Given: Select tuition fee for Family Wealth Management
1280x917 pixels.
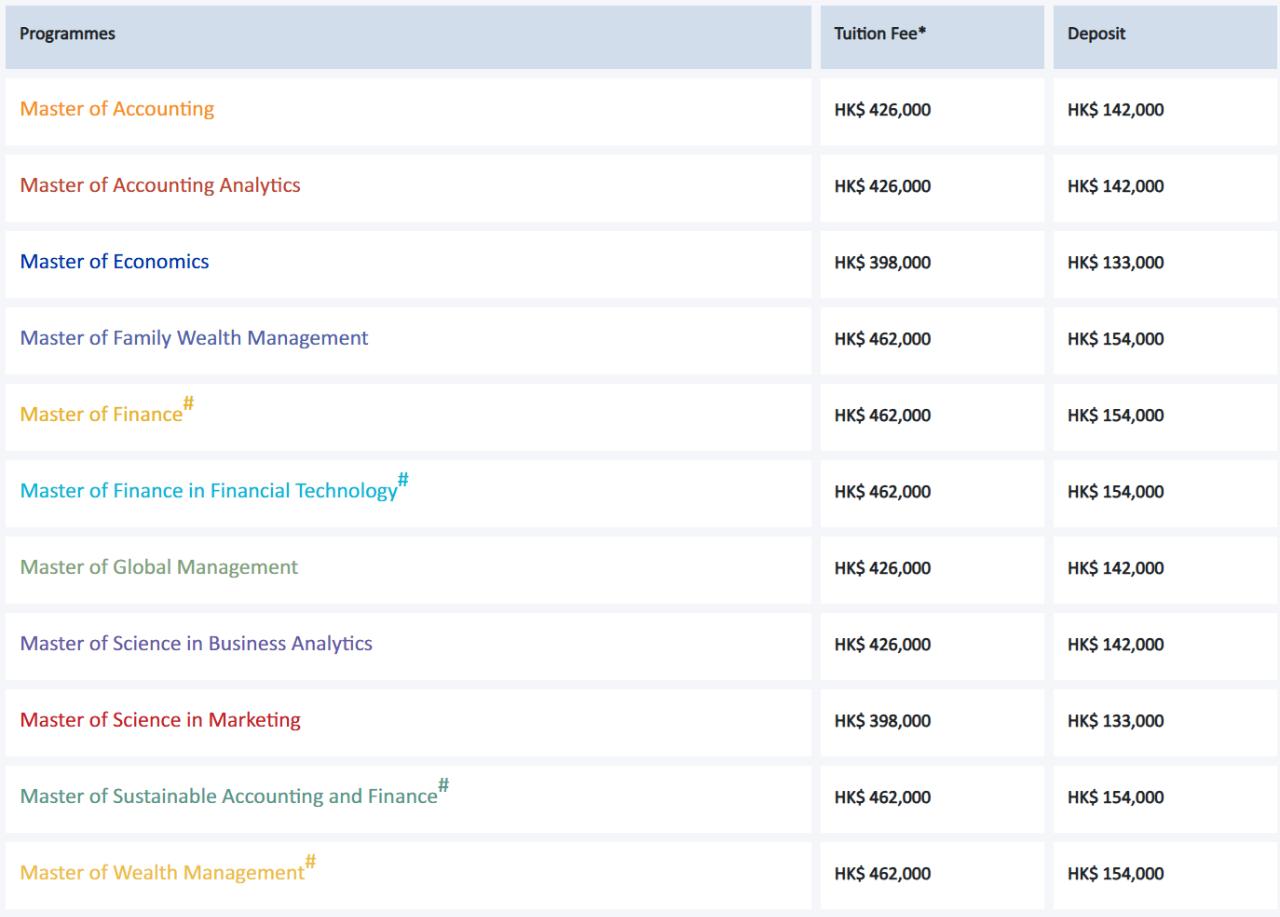Looking at the screenshot, I should click(882, 339).
